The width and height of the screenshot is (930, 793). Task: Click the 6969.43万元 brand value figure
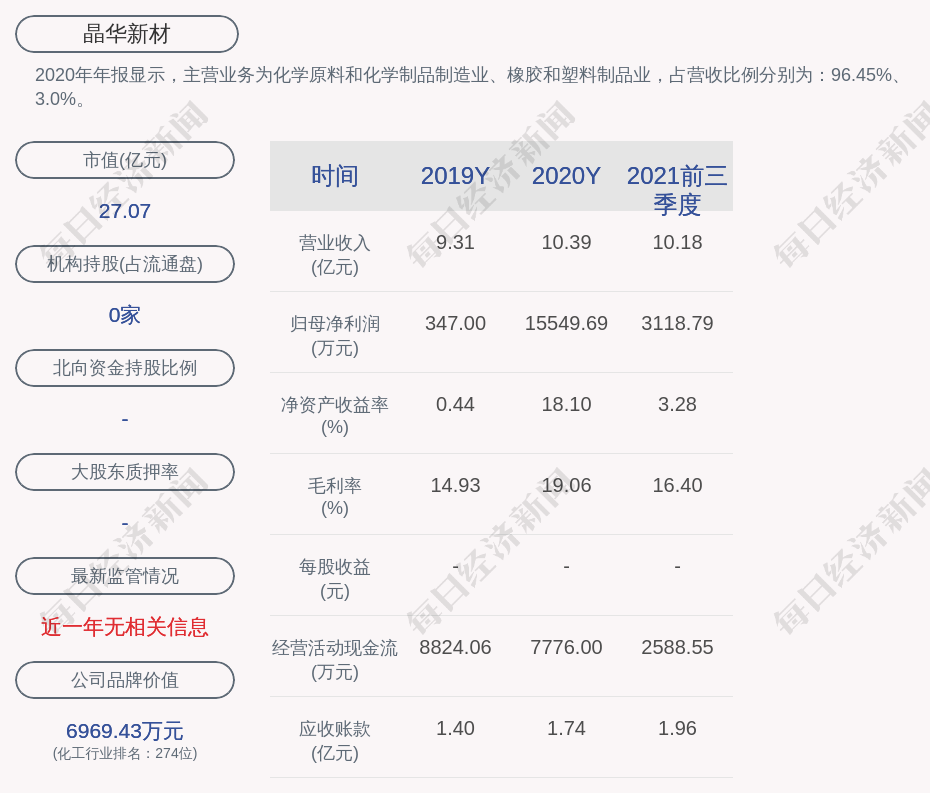point(125,731)
